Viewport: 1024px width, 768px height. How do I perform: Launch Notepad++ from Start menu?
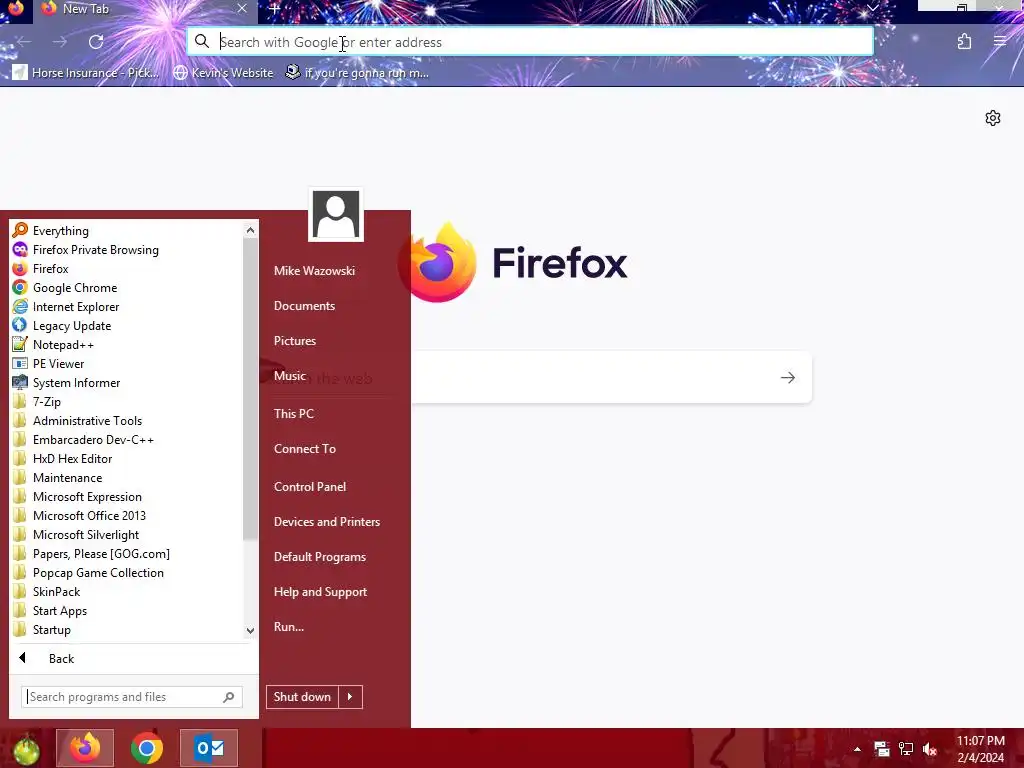tap(63, 344)
